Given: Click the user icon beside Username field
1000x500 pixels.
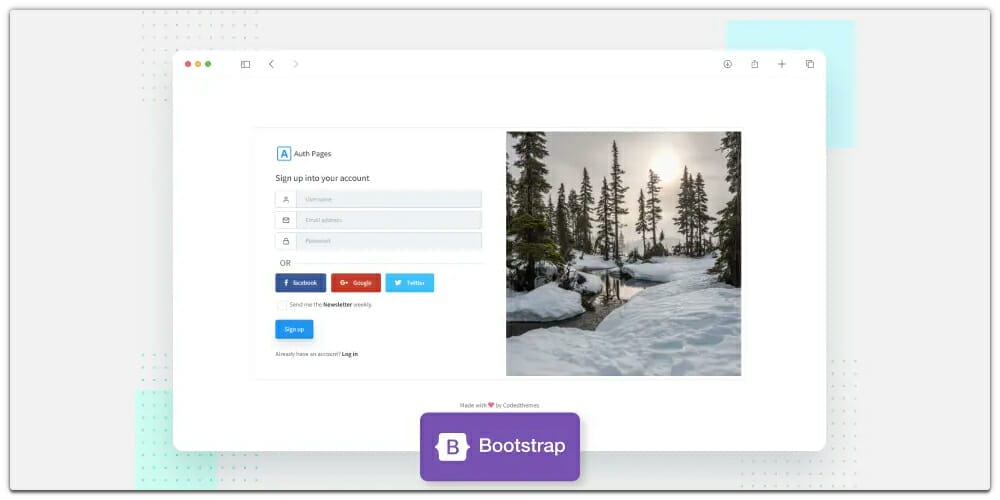Looking at the screenshot, I should 286,199.
